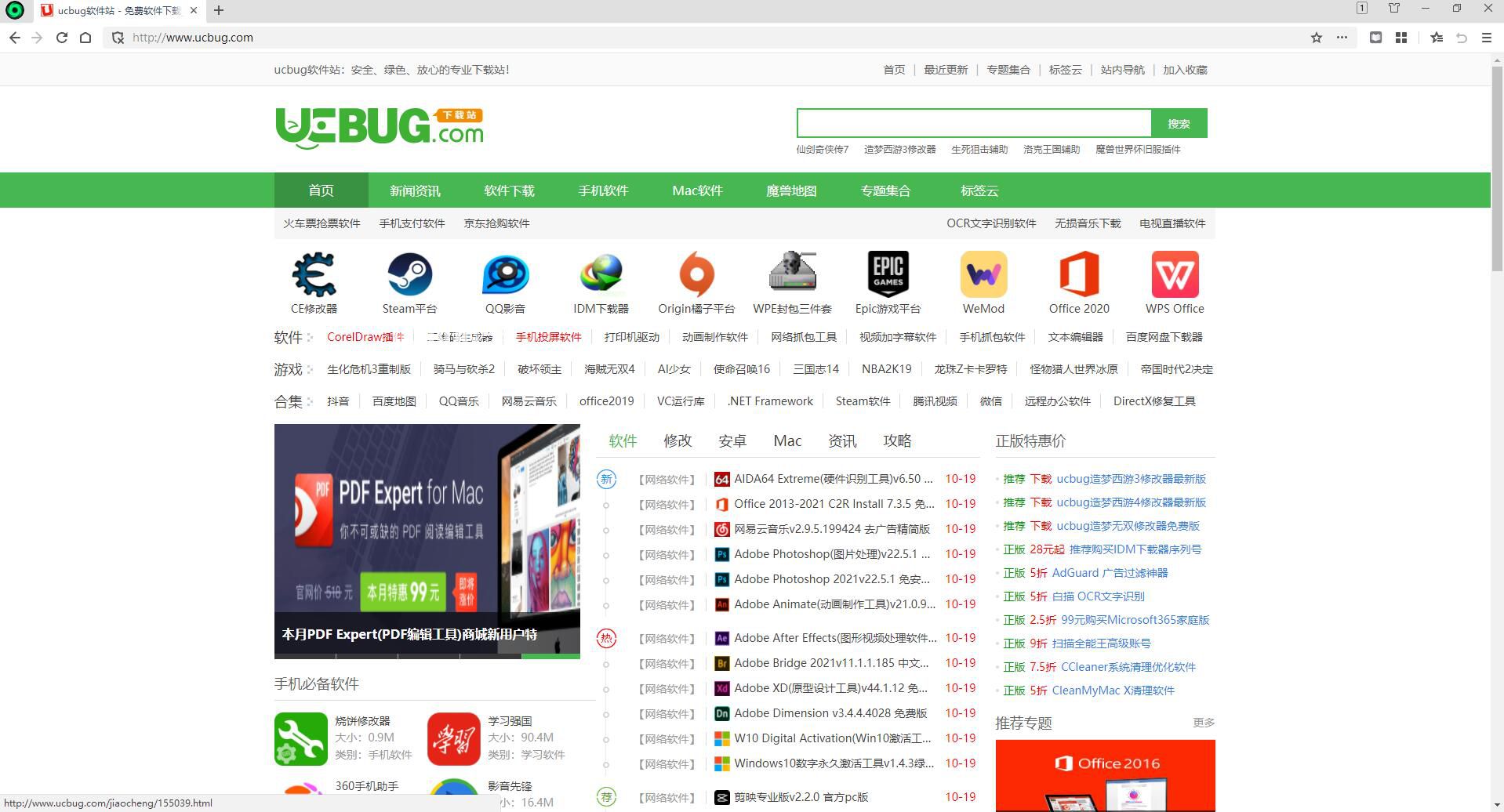Open the WeMod icon

983,274
